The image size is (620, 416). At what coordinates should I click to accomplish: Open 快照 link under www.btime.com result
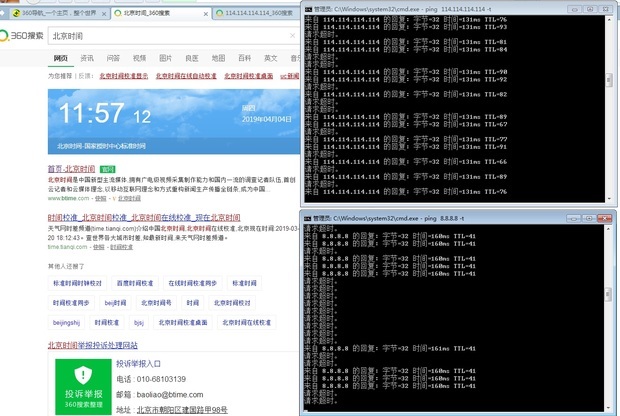point(100,198)
